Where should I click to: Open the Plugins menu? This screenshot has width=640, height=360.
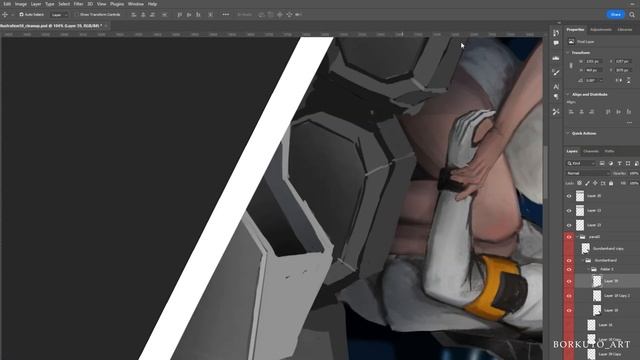tap(117, 4)
